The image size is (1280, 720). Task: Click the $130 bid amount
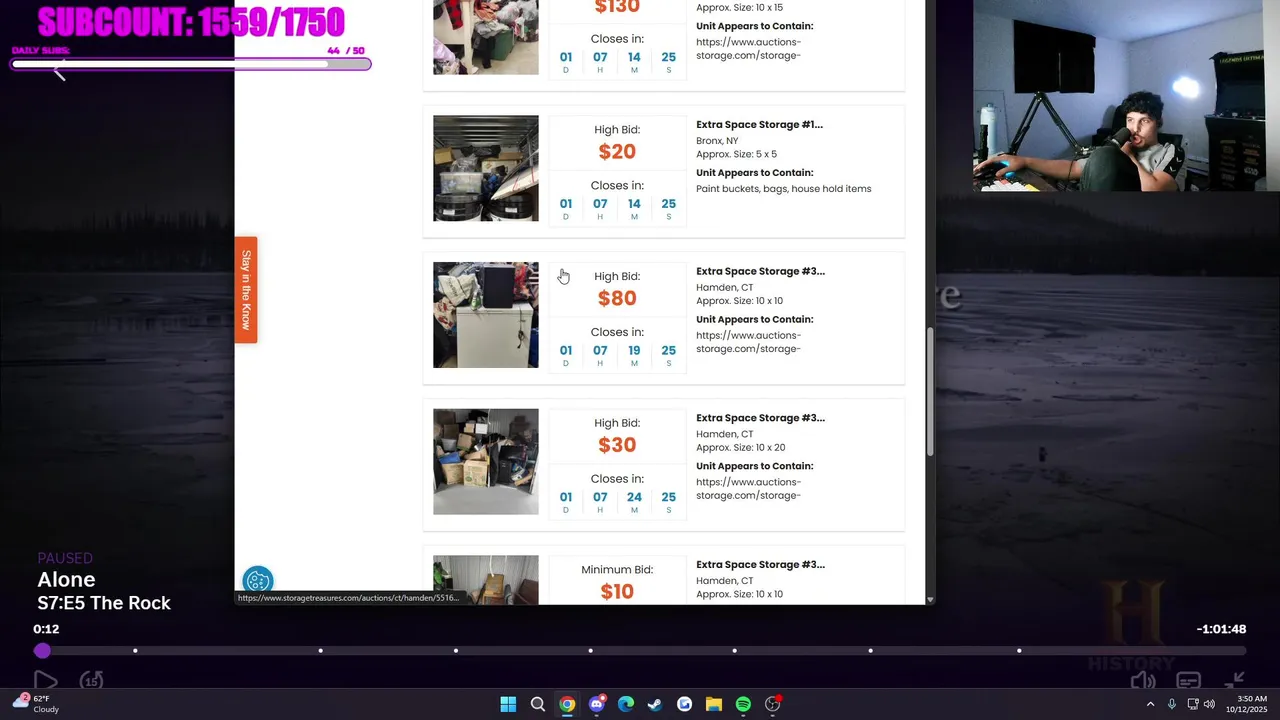(x=617, y=8)
